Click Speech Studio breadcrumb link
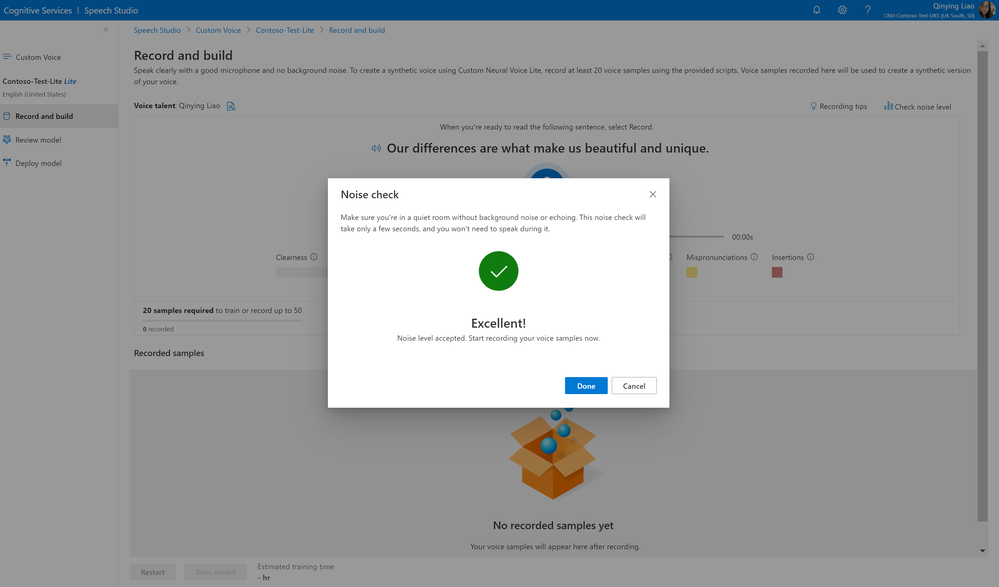This screenshot has width=999, height=587. 157,30
